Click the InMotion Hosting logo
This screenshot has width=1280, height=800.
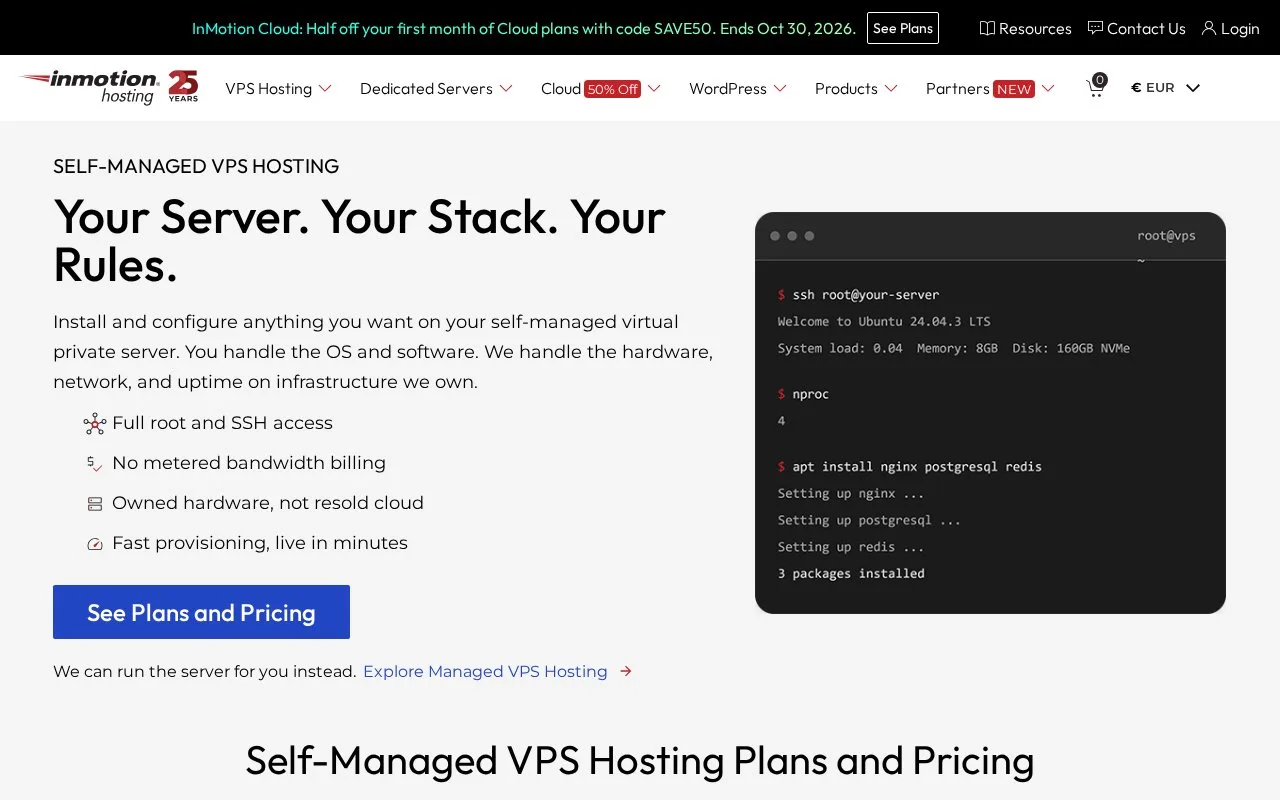tap(90, 87)
